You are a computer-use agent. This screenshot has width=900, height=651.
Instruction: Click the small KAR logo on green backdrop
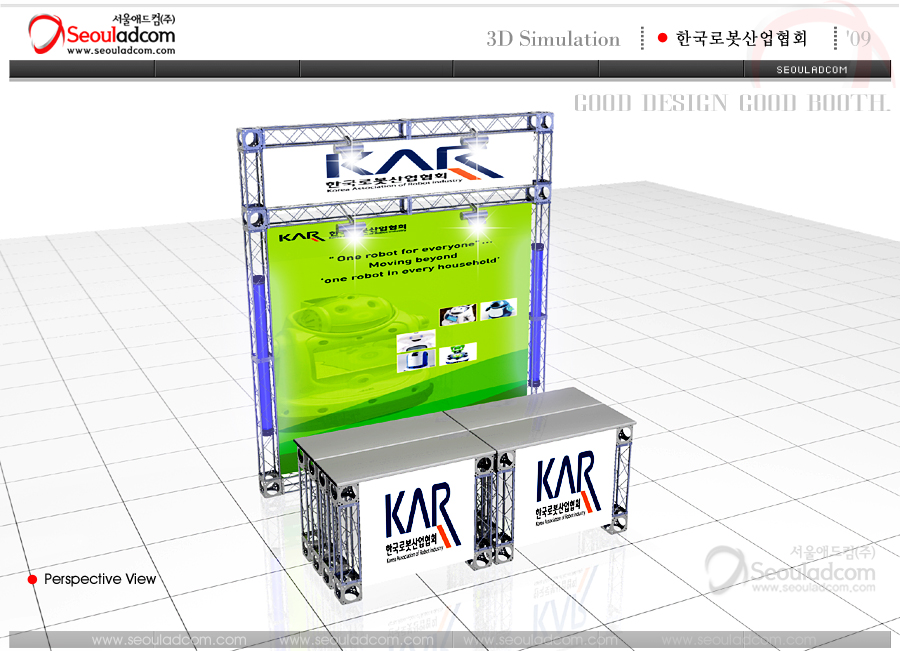point(299,237)
